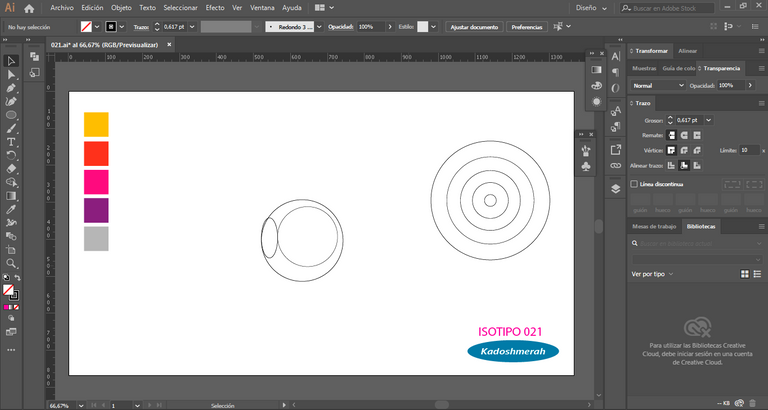Select the Curvature tool
The image size is (768, 410).
(x=11, y=101)
